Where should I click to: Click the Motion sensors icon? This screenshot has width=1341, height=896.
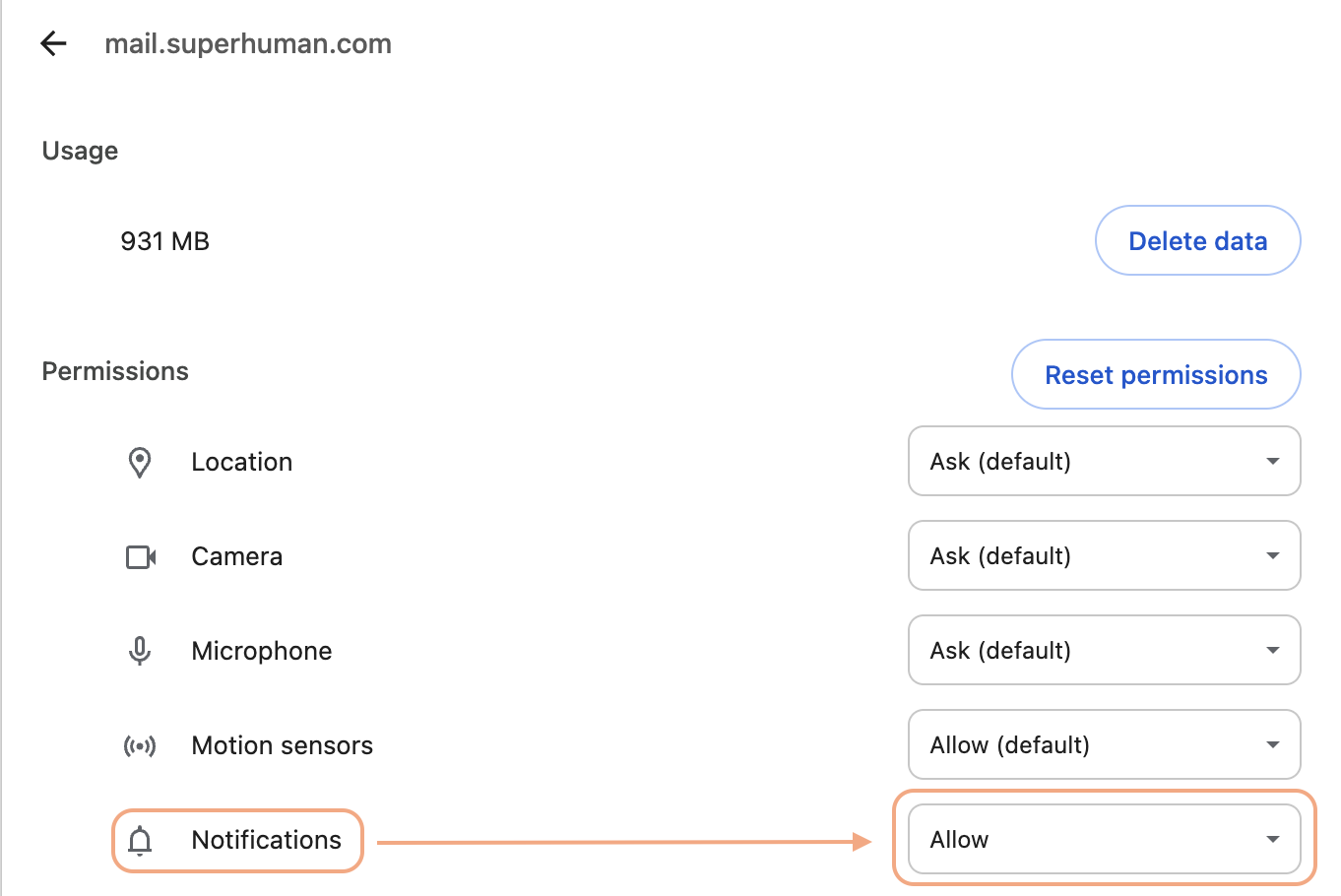[x=140, y=746]
